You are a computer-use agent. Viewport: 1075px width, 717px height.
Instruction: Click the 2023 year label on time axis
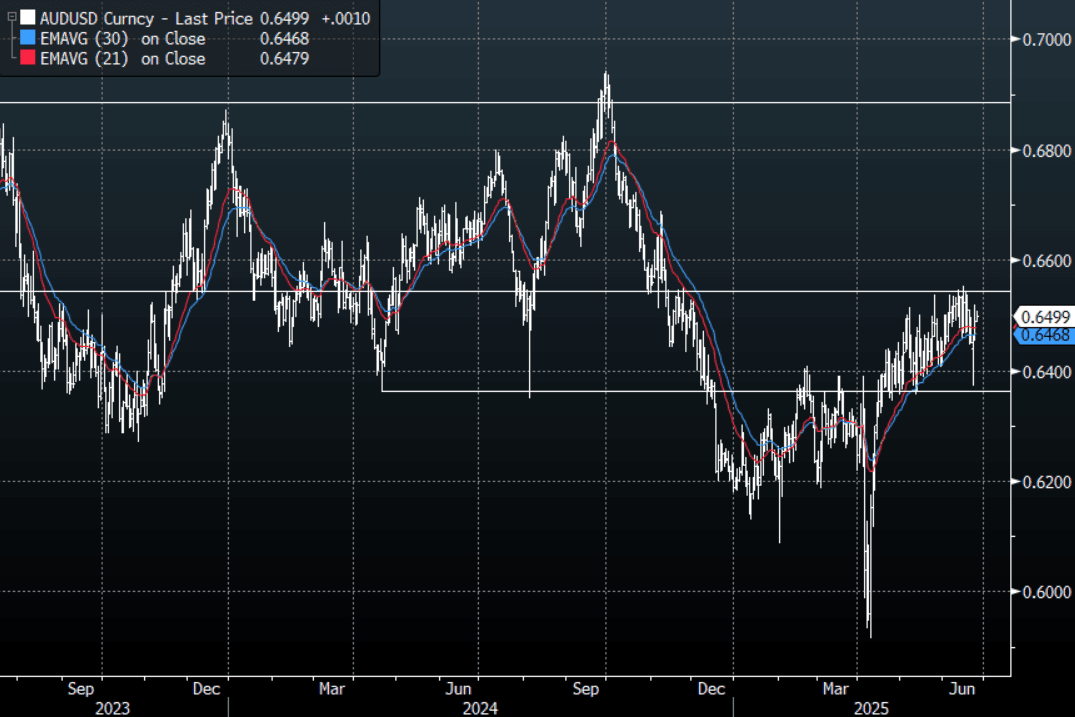[112, 708]
